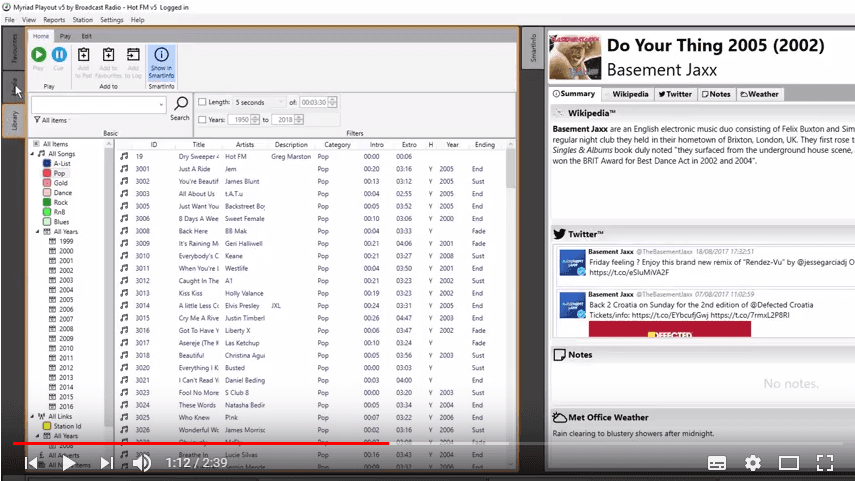Click the Notes section icon
Image resolution: width=855 pixels, height=481 pixels.
tap(559, 354)
